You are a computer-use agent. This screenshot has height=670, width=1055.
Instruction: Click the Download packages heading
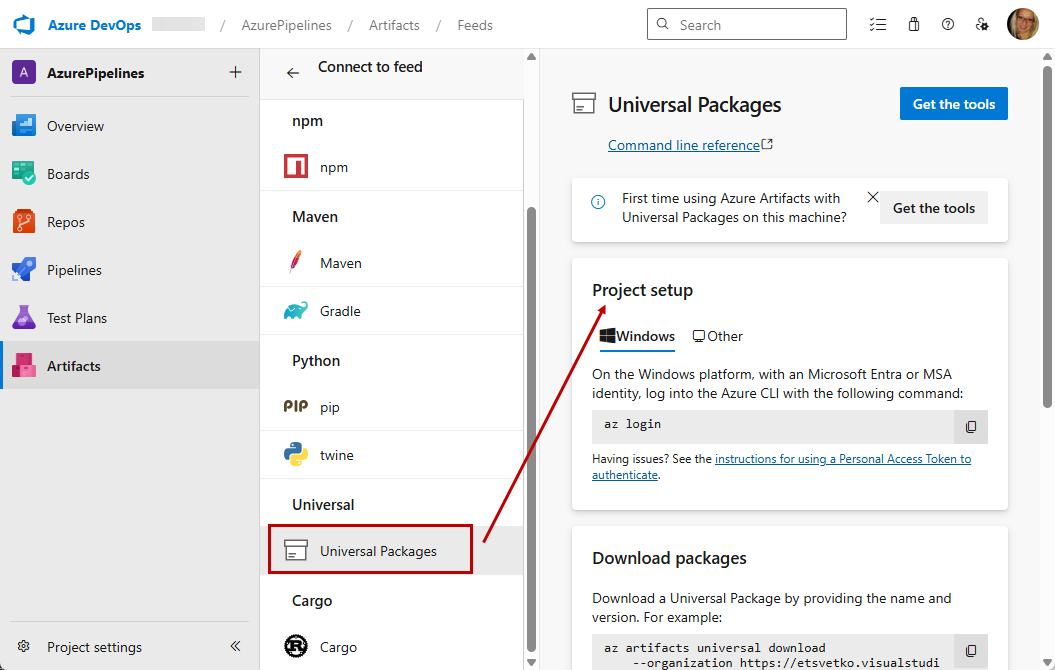coord(669,558)
